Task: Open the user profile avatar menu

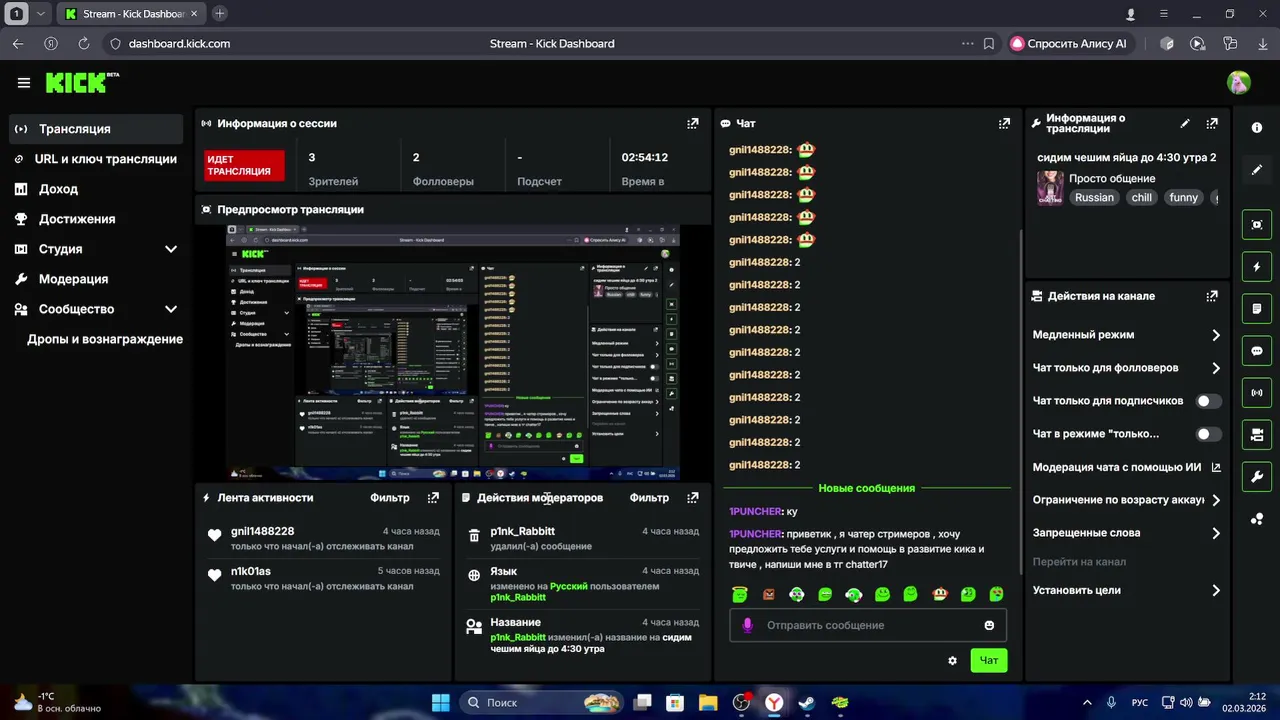Action: point(1239,83)
